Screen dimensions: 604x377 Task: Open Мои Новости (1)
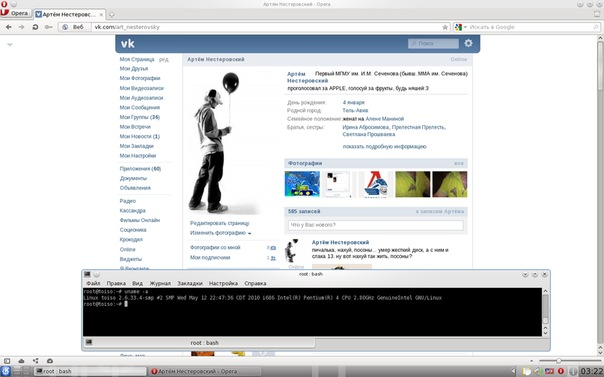click(139, 136)
